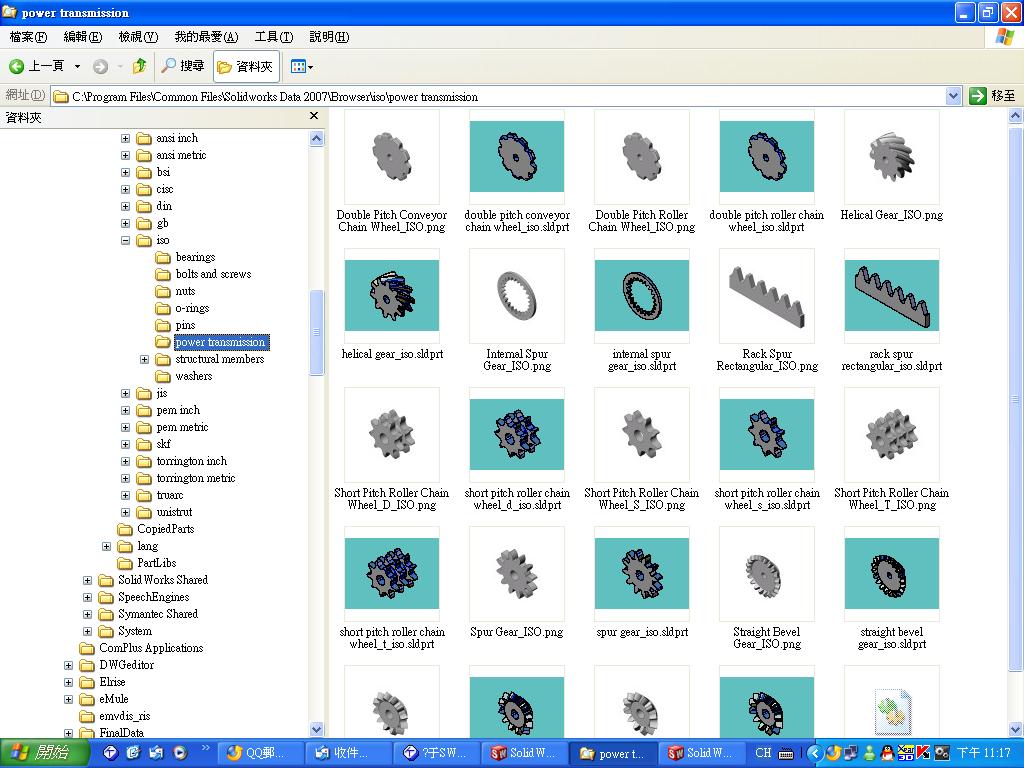Viewport: 1024px width, 768px height.
Task: Open the 檔案(F) menu
Action: click(x=28, y=37)
